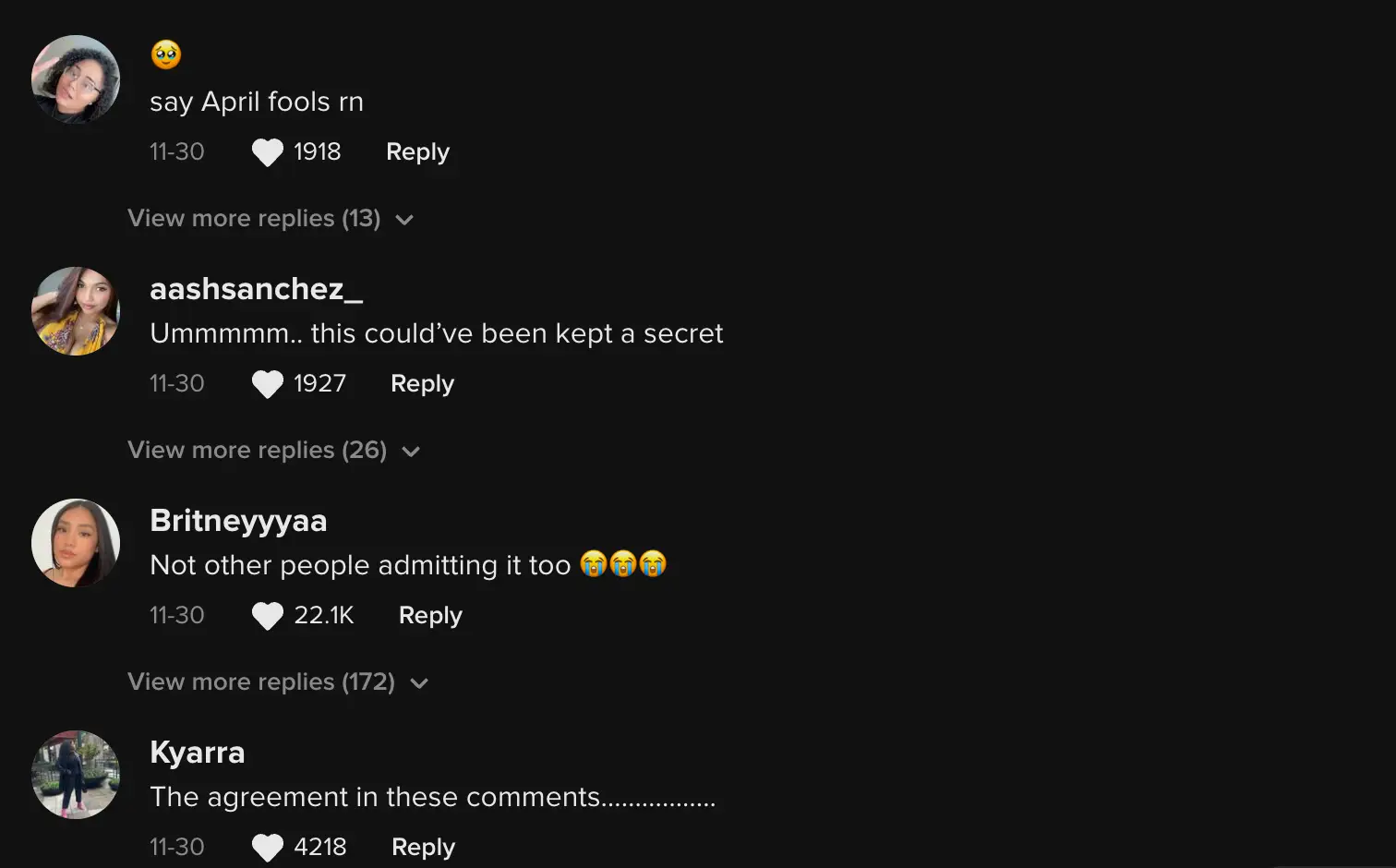
Task: Expand the 26 more replies chevron
Action: [x=411, y=452]
